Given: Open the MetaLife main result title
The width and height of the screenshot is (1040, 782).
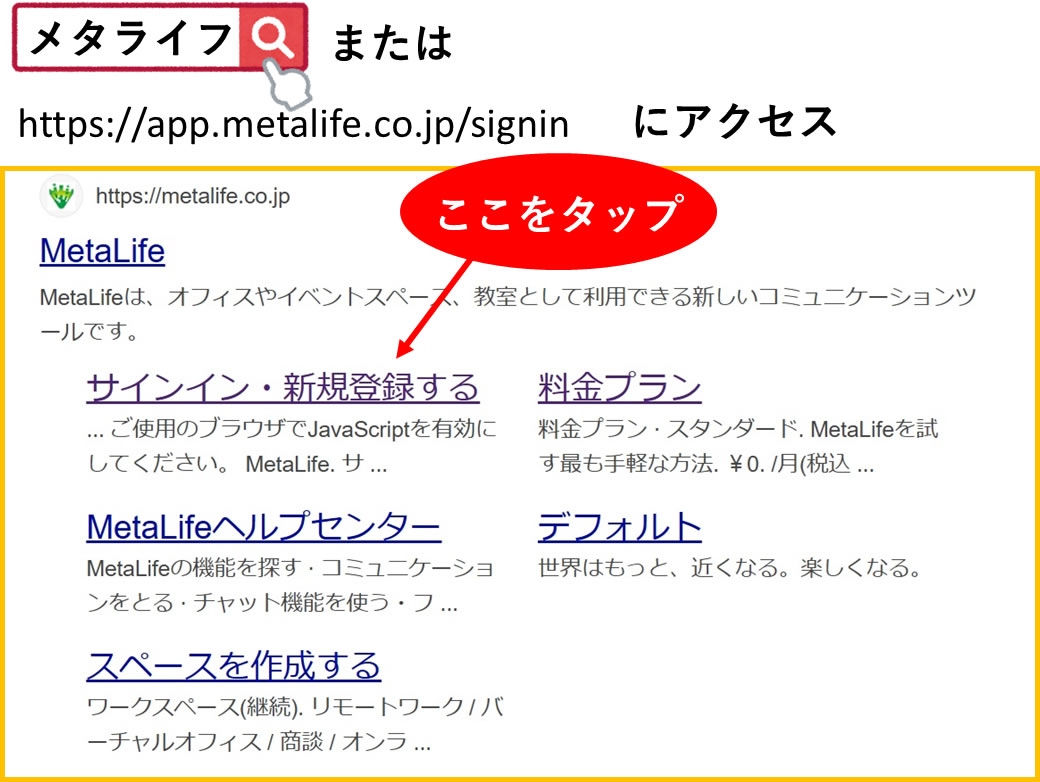Looking at the screenshot, I should (102, 251).
